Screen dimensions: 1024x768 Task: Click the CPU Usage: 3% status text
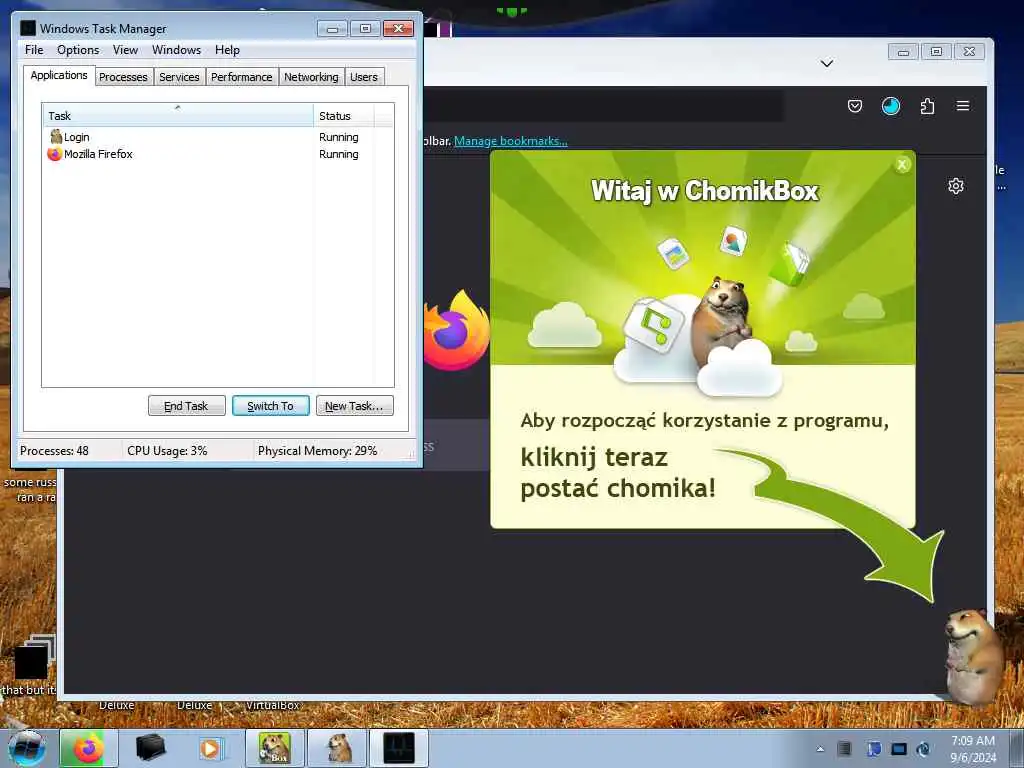[167, 451]
